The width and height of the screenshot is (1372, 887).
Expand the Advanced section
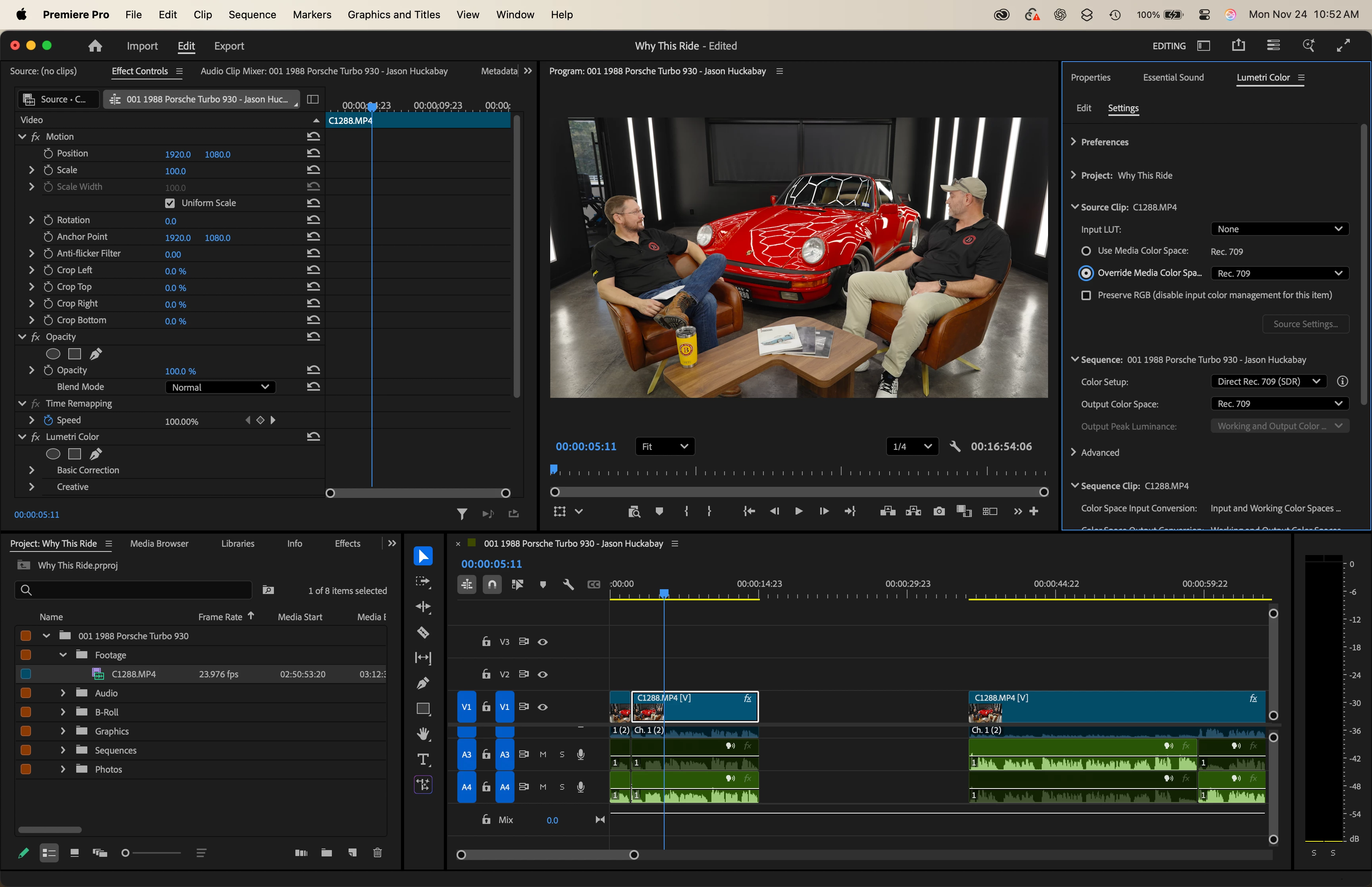[1073, 452]
